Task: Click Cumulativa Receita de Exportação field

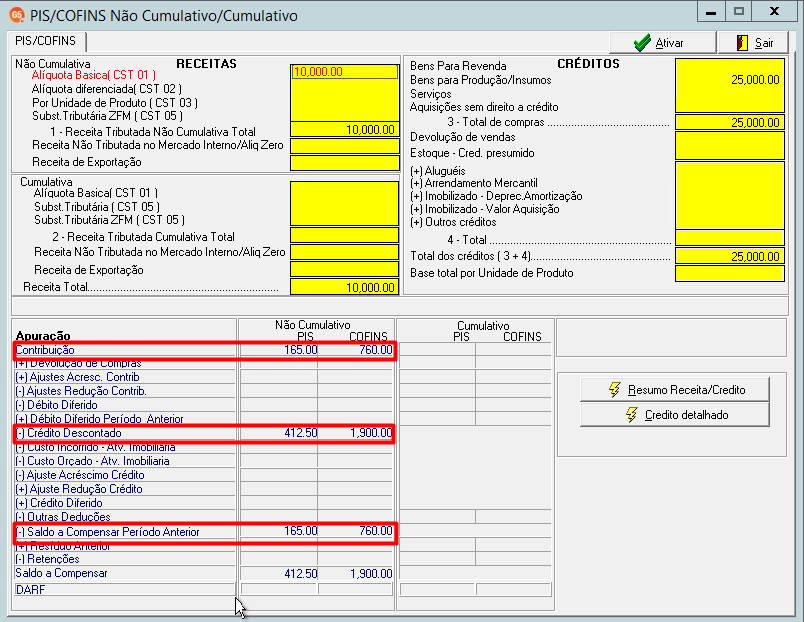Action: pos(345,269)
